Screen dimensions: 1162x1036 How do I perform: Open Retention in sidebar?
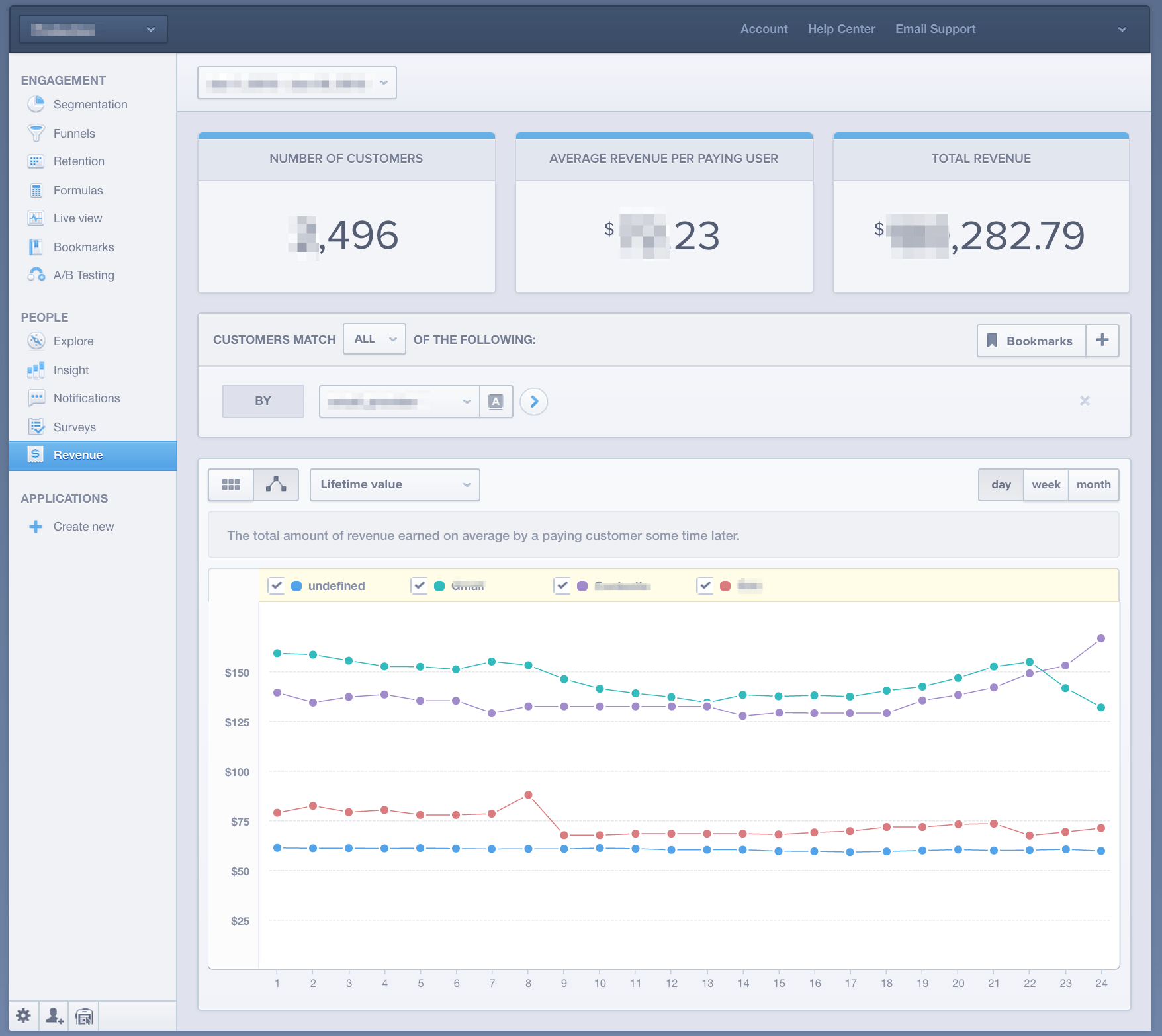click(x=79, y=161)
